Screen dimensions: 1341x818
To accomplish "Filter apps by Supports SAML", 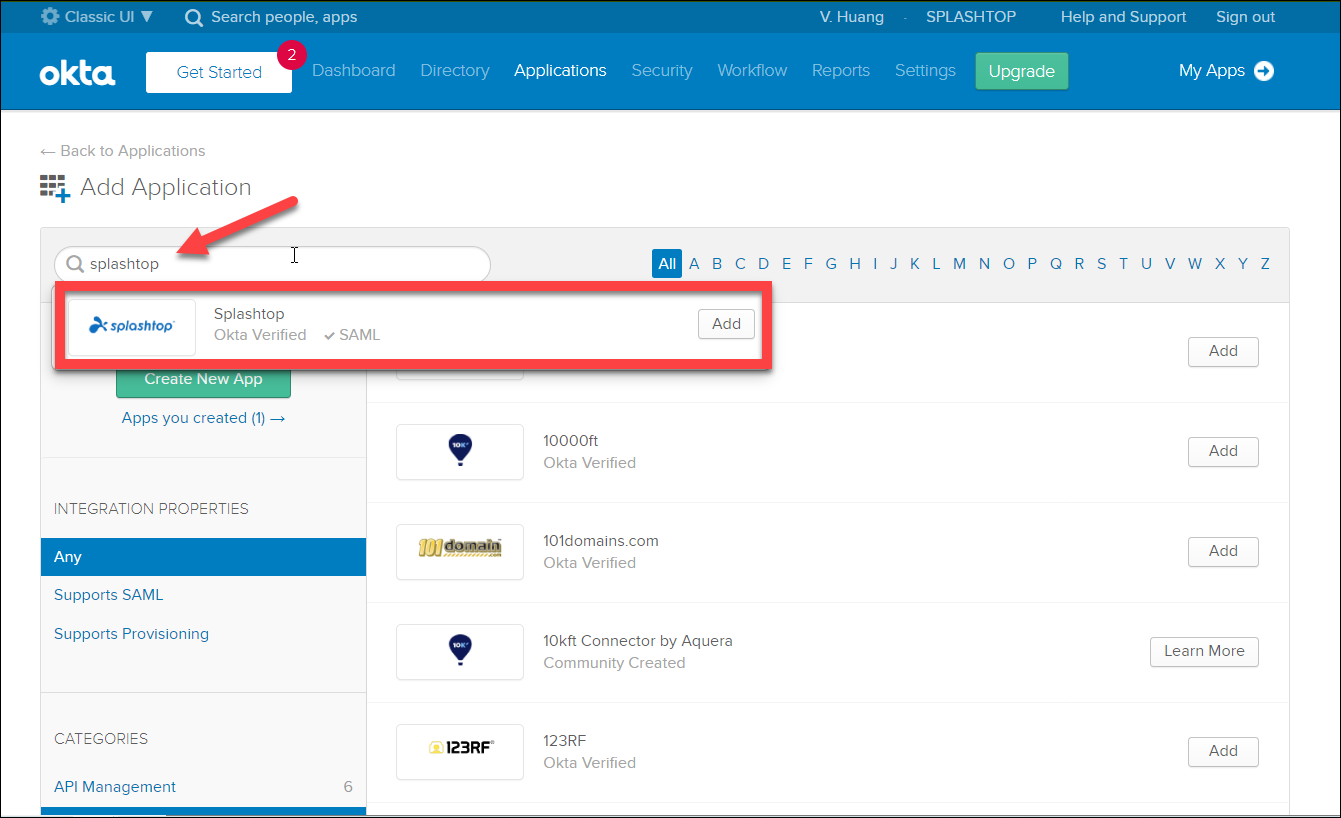I will pos(108,594).
